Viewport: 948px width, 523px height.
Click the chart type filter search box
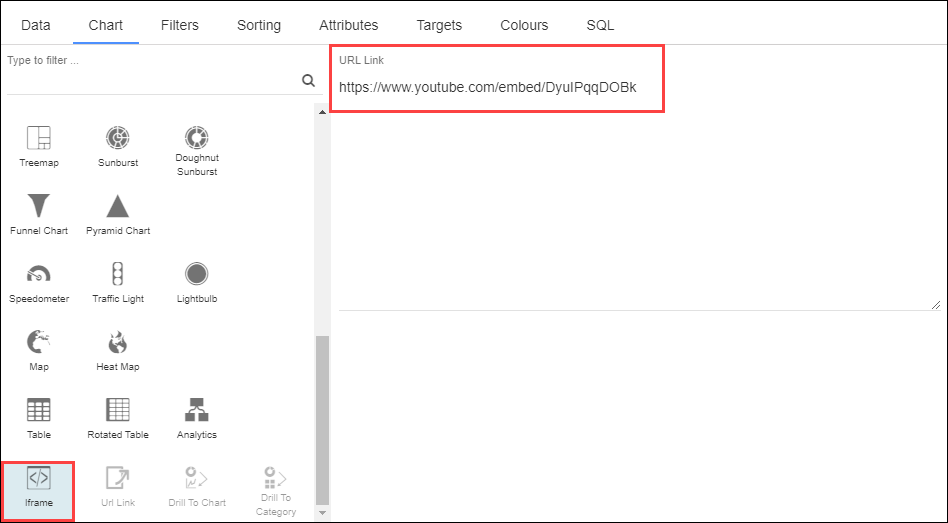click(x=150, y=80)
